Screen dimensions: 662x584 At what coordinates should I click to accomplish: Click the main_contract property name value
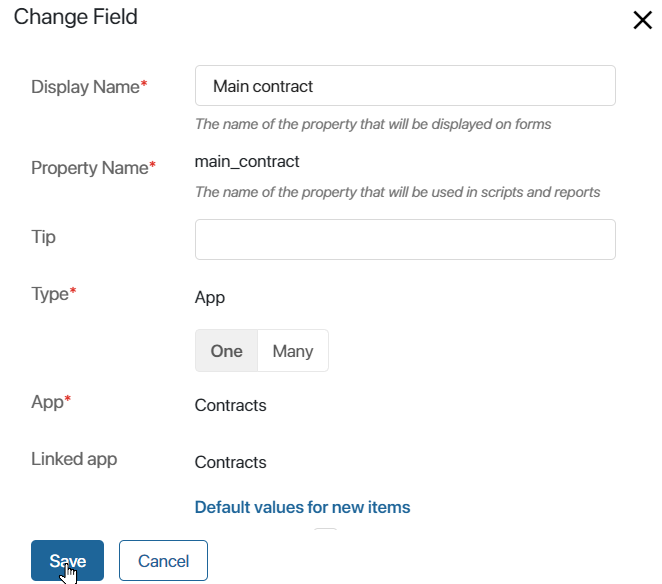(247, 162)
